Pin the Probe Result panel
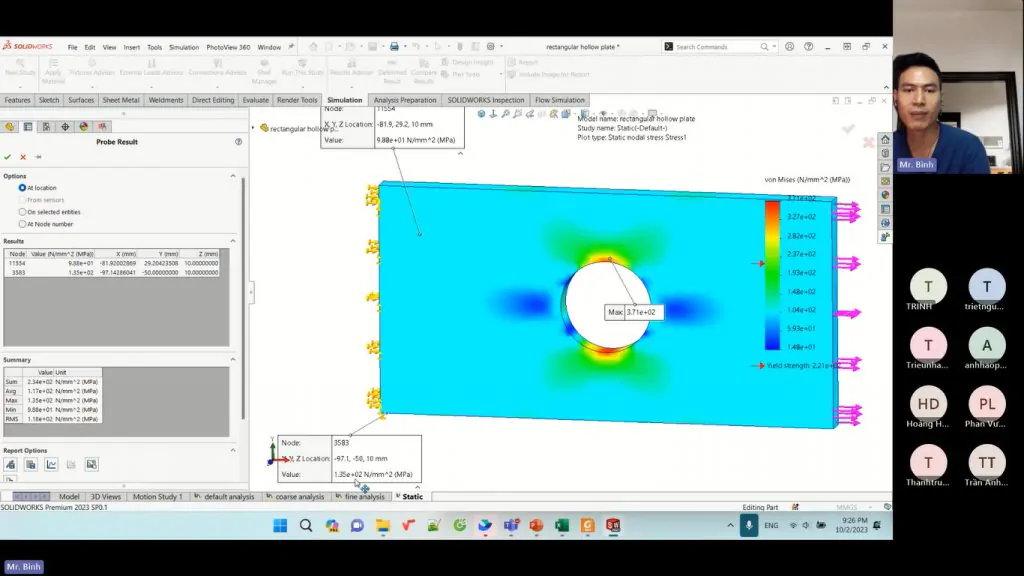Viewport: 1024px width, 576px height. (39, 157)
